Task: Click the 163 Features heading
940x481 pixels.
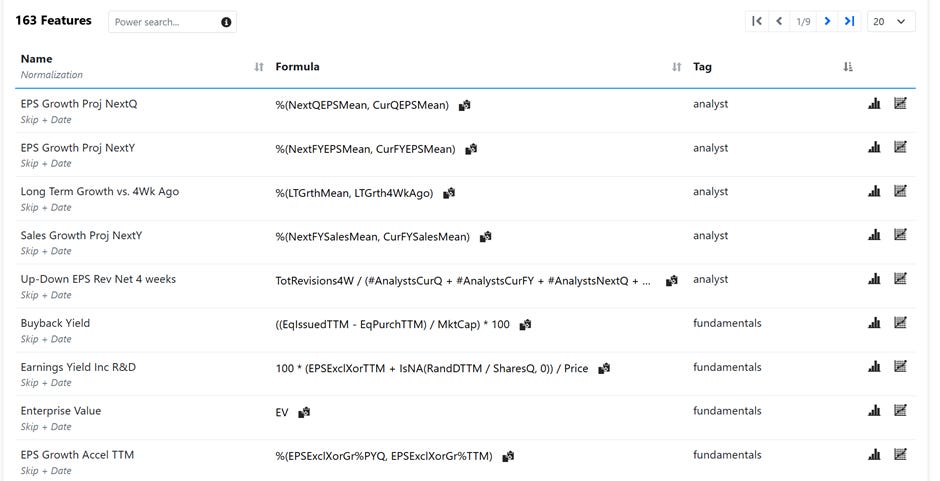Action: click(x=53, y=20)
